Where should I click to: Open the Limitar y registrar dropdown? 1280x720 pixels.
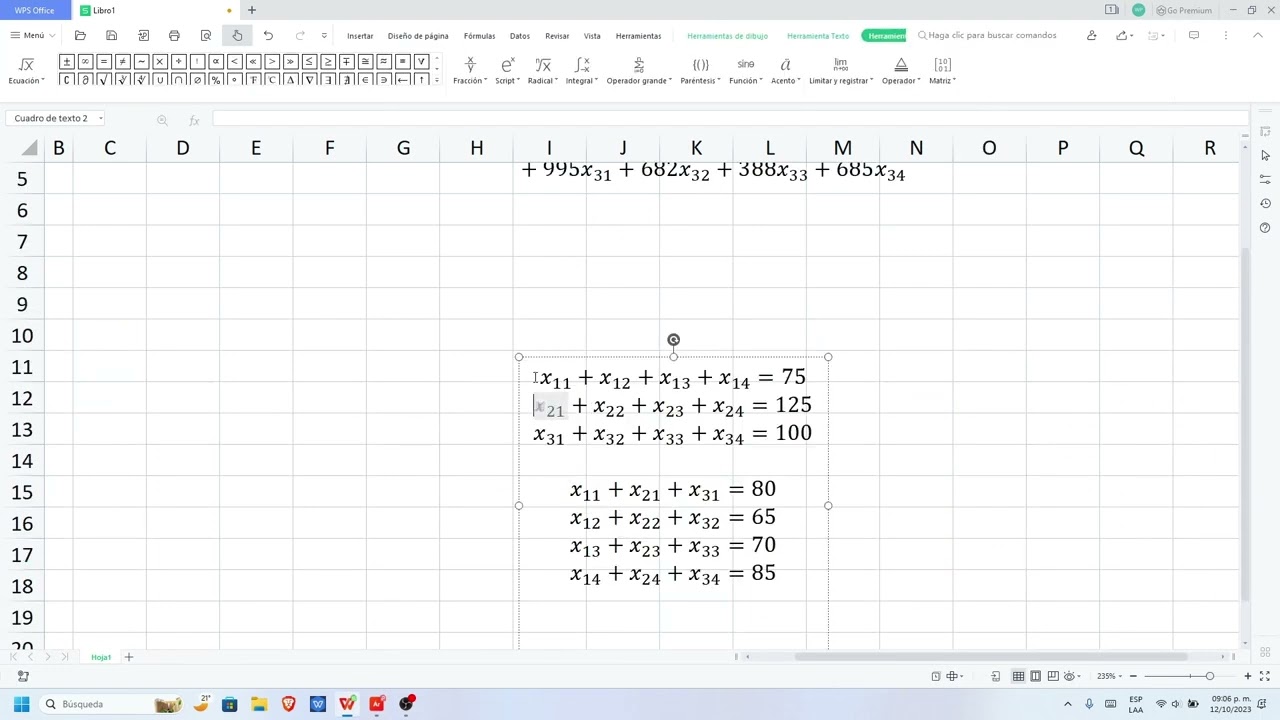pos(841,71)
